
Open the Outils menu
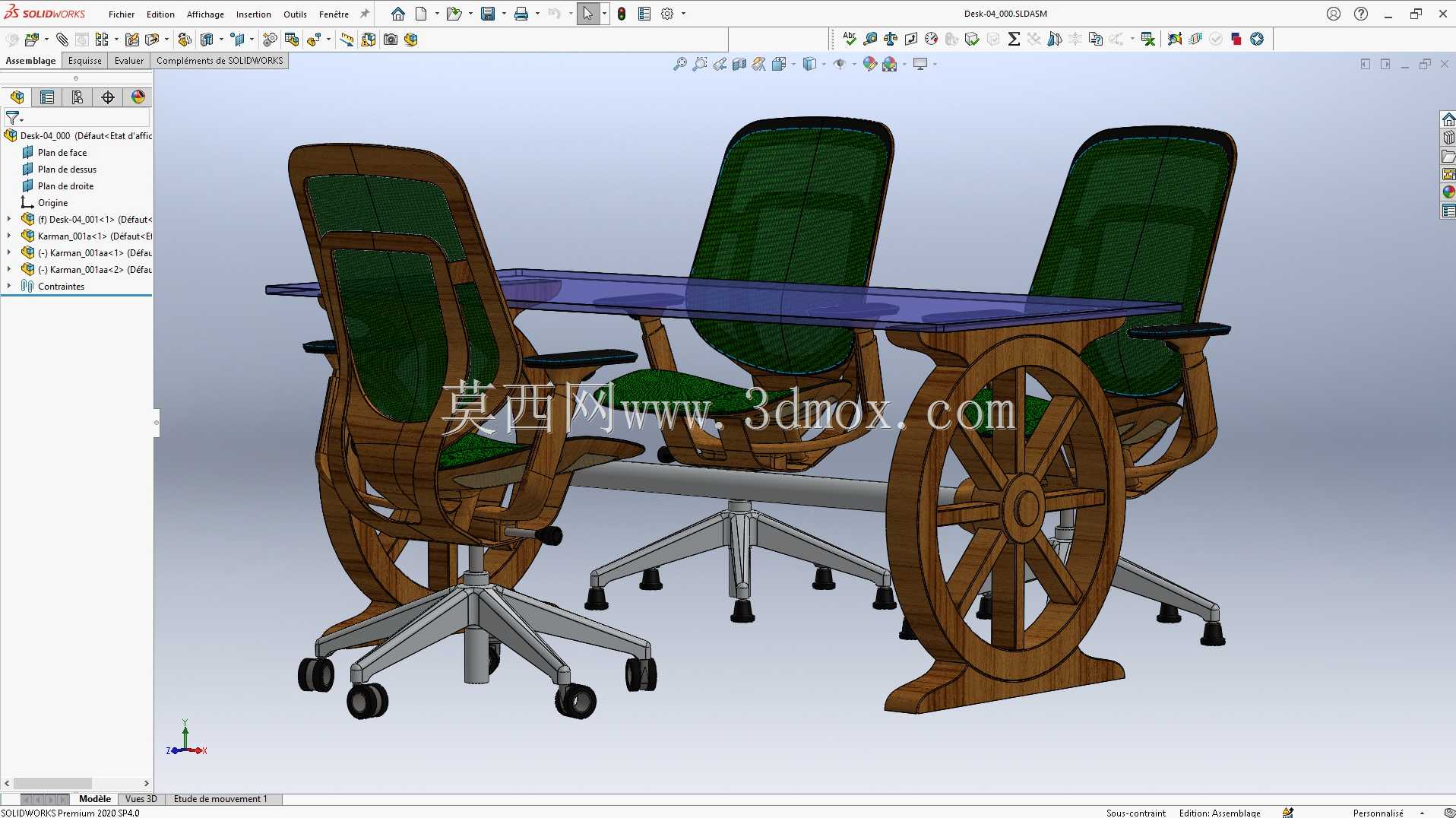tap(295, 14)
